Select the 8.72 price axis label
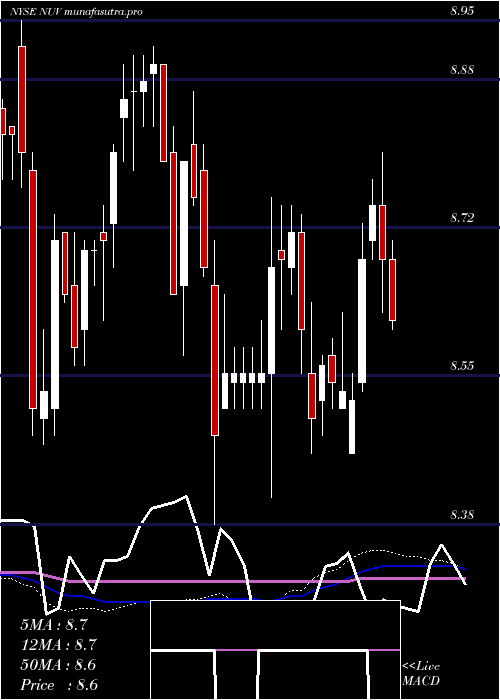This screenshot has width=500, height=700. 462,218
